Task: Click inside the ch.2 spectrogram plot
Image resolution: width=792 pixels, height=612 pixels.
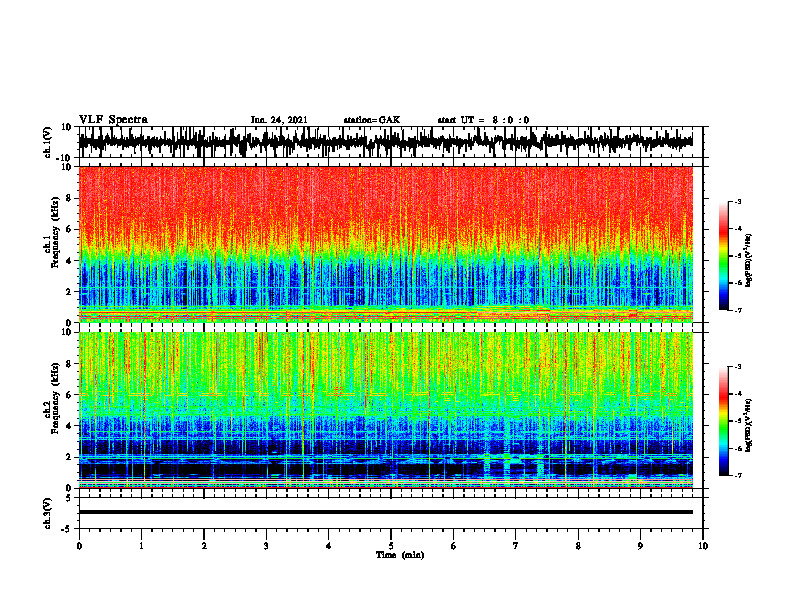Action: pyautogui.click(x=385, y=410)
